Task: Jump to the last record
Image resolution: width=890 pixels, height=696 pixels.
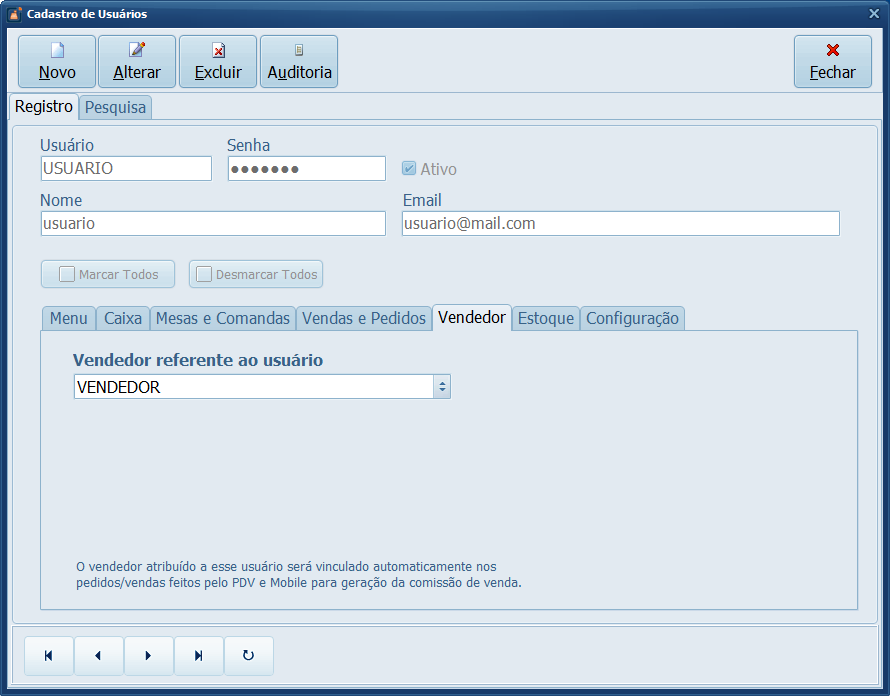Action: point(199,656)
